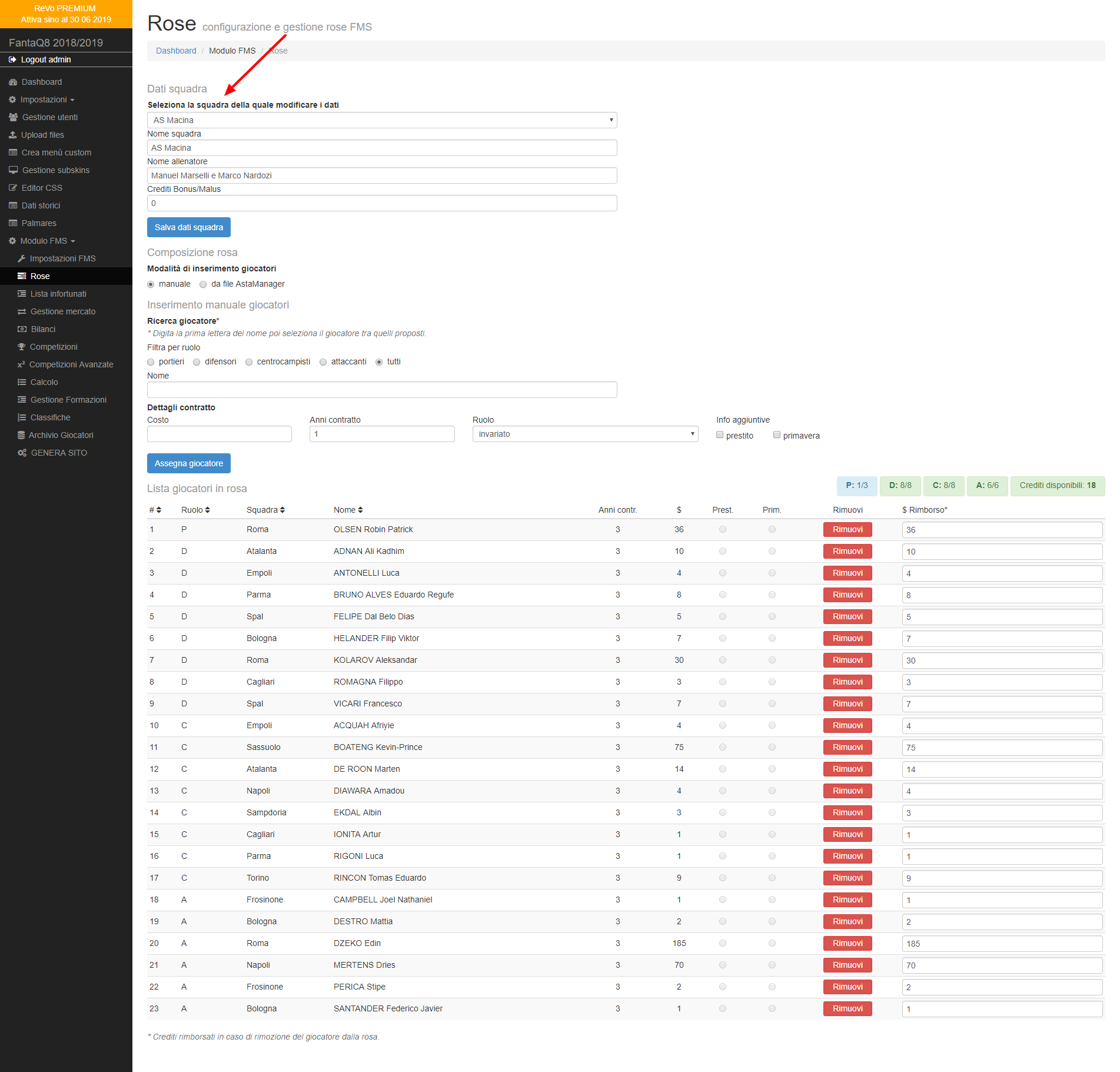Click the Nome squadra input field

382,148
